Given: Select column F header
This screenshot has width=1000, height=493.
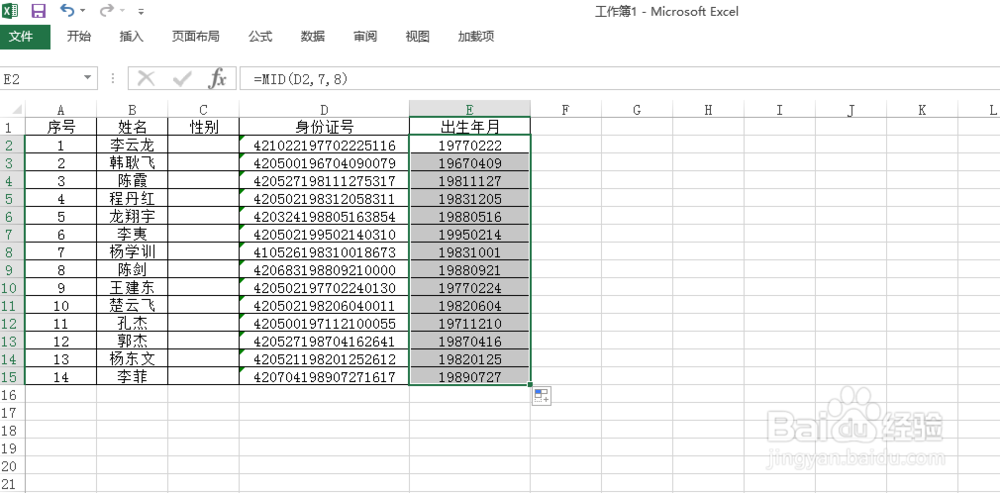Looking at the screenshot, I should [x=566, y=110].
